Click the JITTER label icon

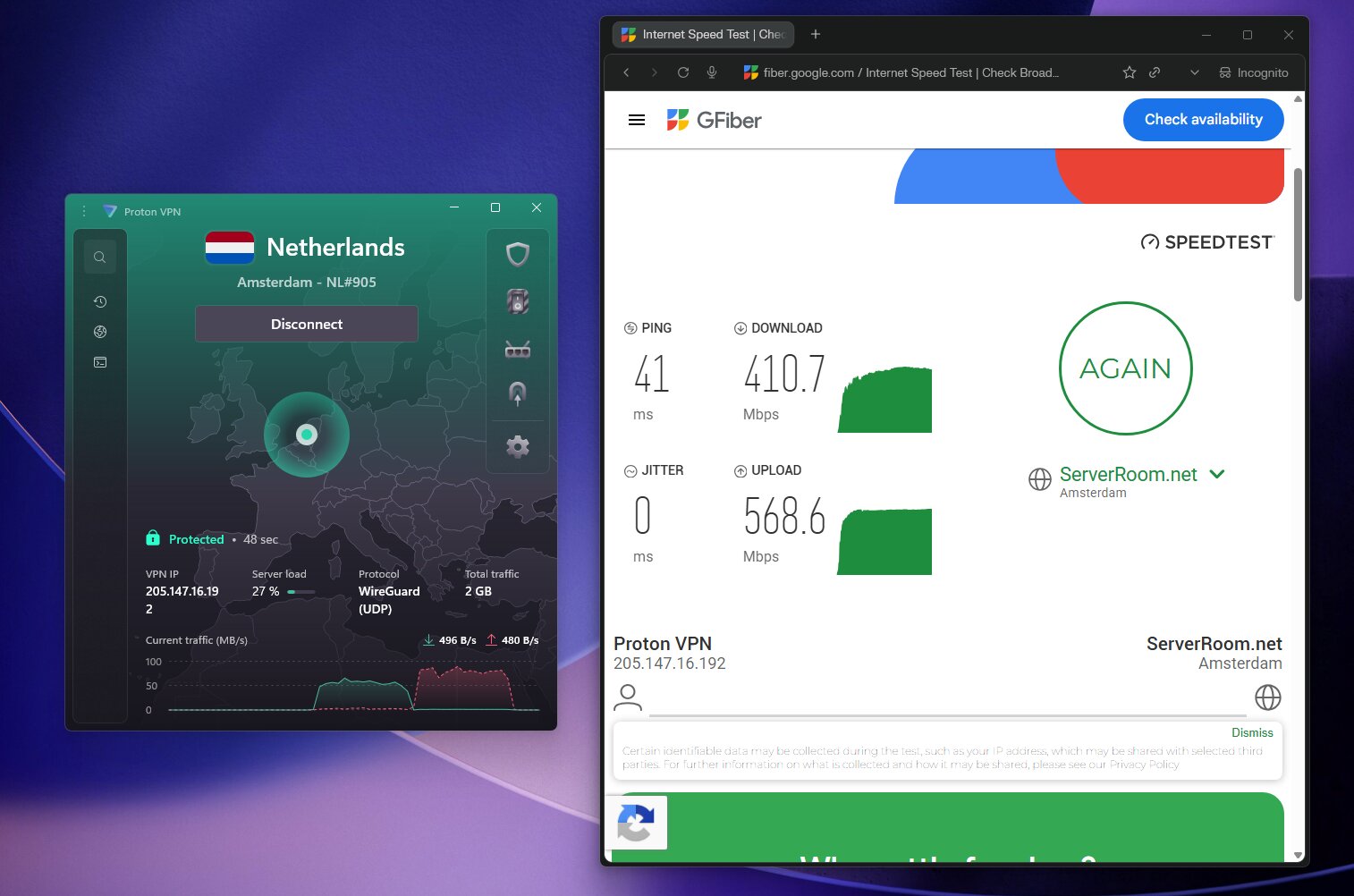click(630, 470)
